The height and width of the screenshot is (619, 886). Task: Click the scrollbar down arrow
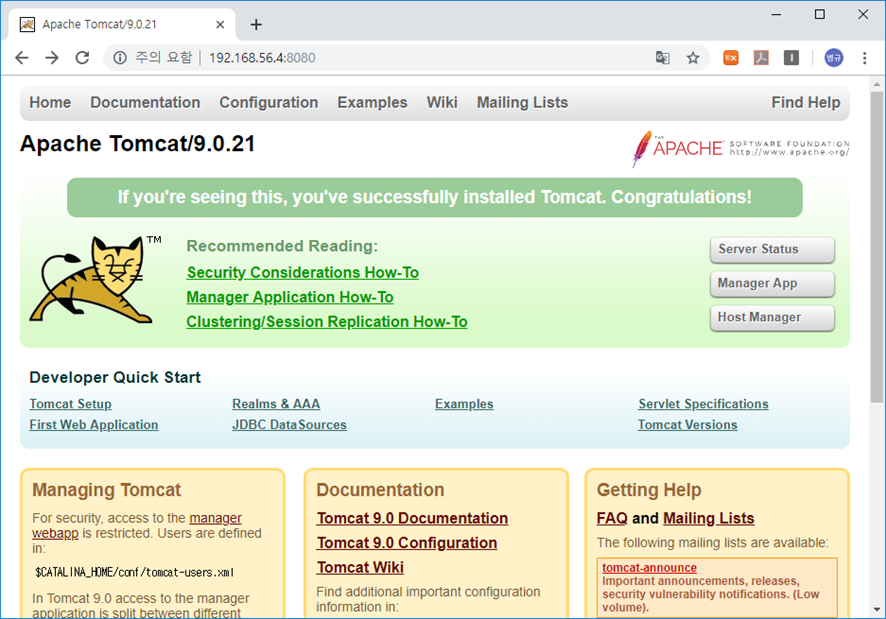point(876,609)
